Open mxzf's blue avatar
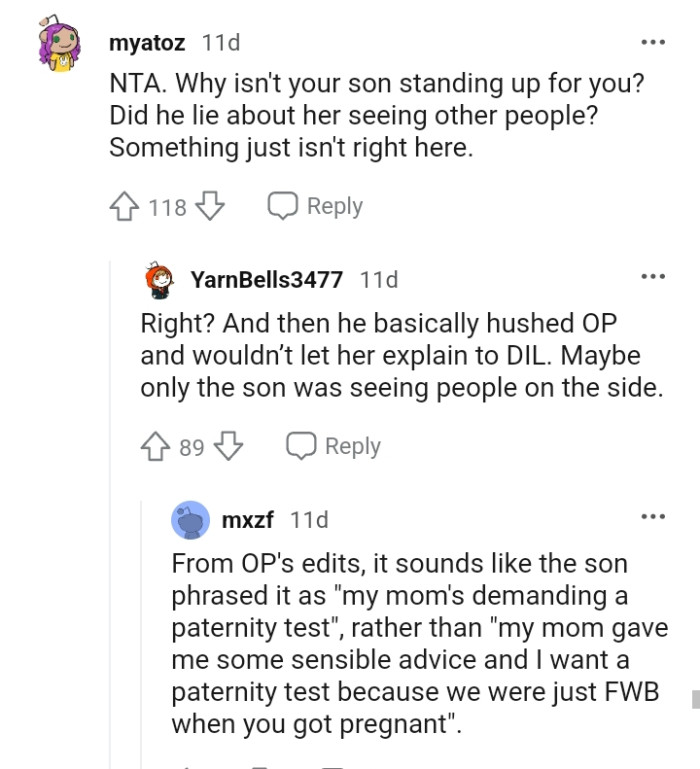This screenshot has width=700, height=769. click(190, 520)
